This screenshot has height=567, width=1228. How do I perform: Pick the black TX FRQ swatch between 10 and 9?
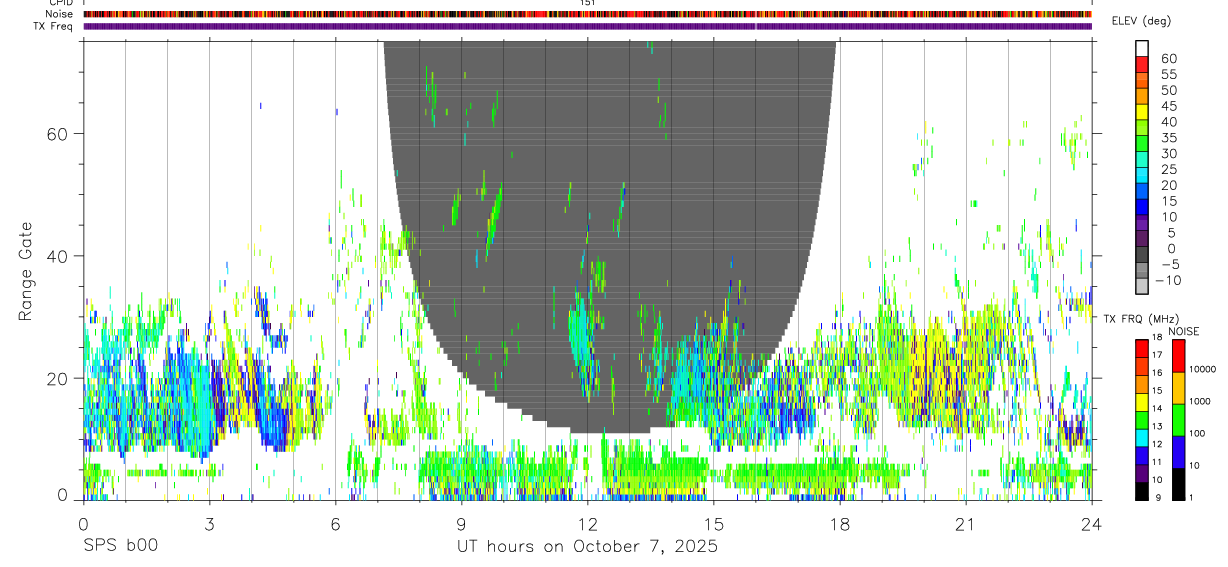[1142, 491]
